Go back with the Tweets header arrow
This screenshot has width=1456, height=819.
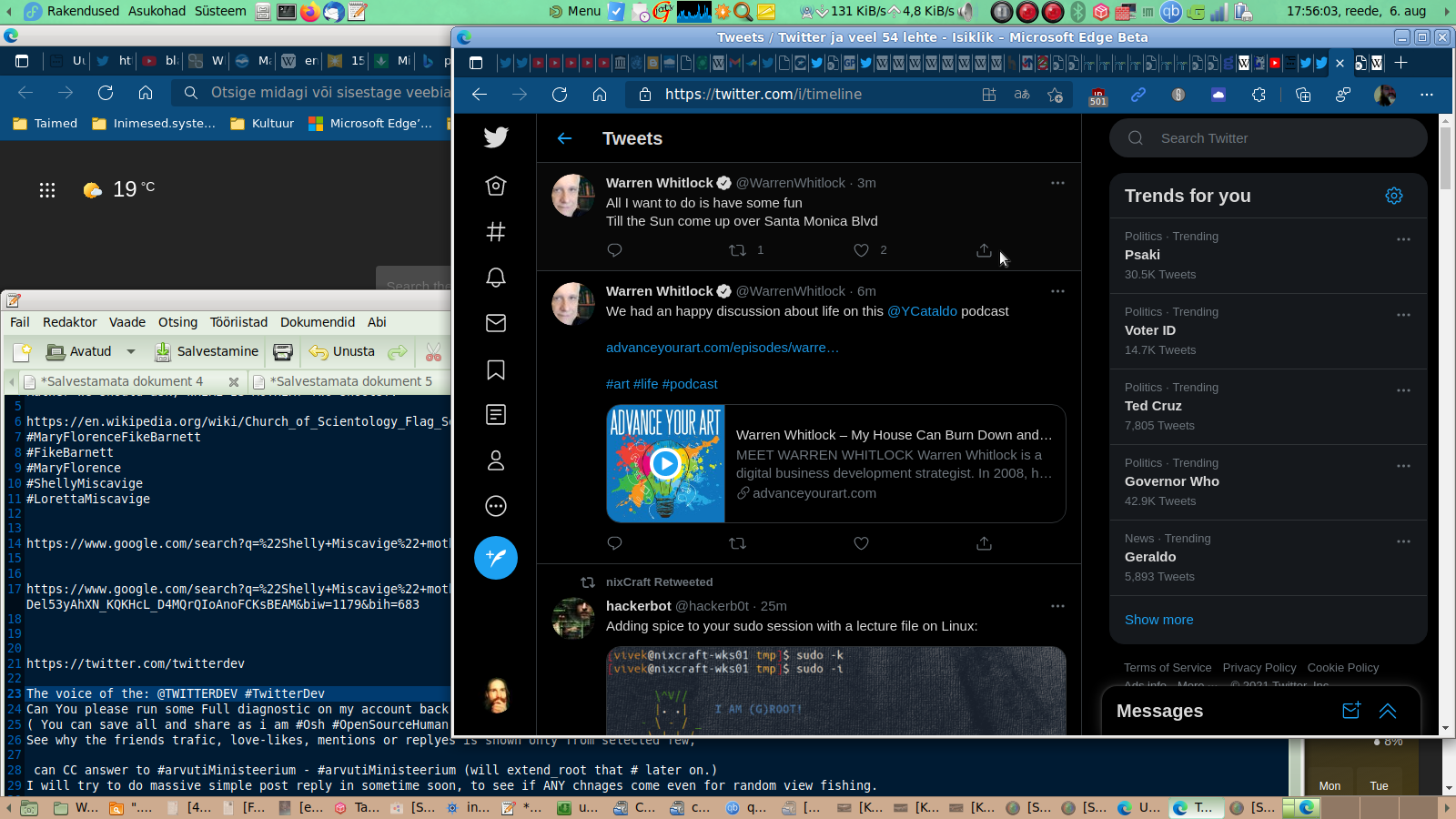(x=564, y=138)
